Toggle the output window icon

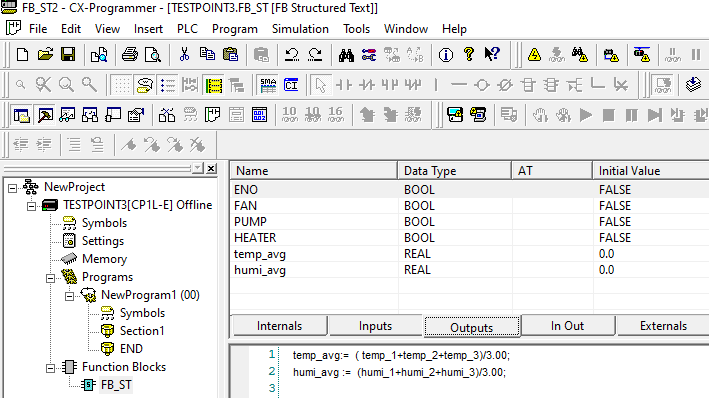(44, 115)
